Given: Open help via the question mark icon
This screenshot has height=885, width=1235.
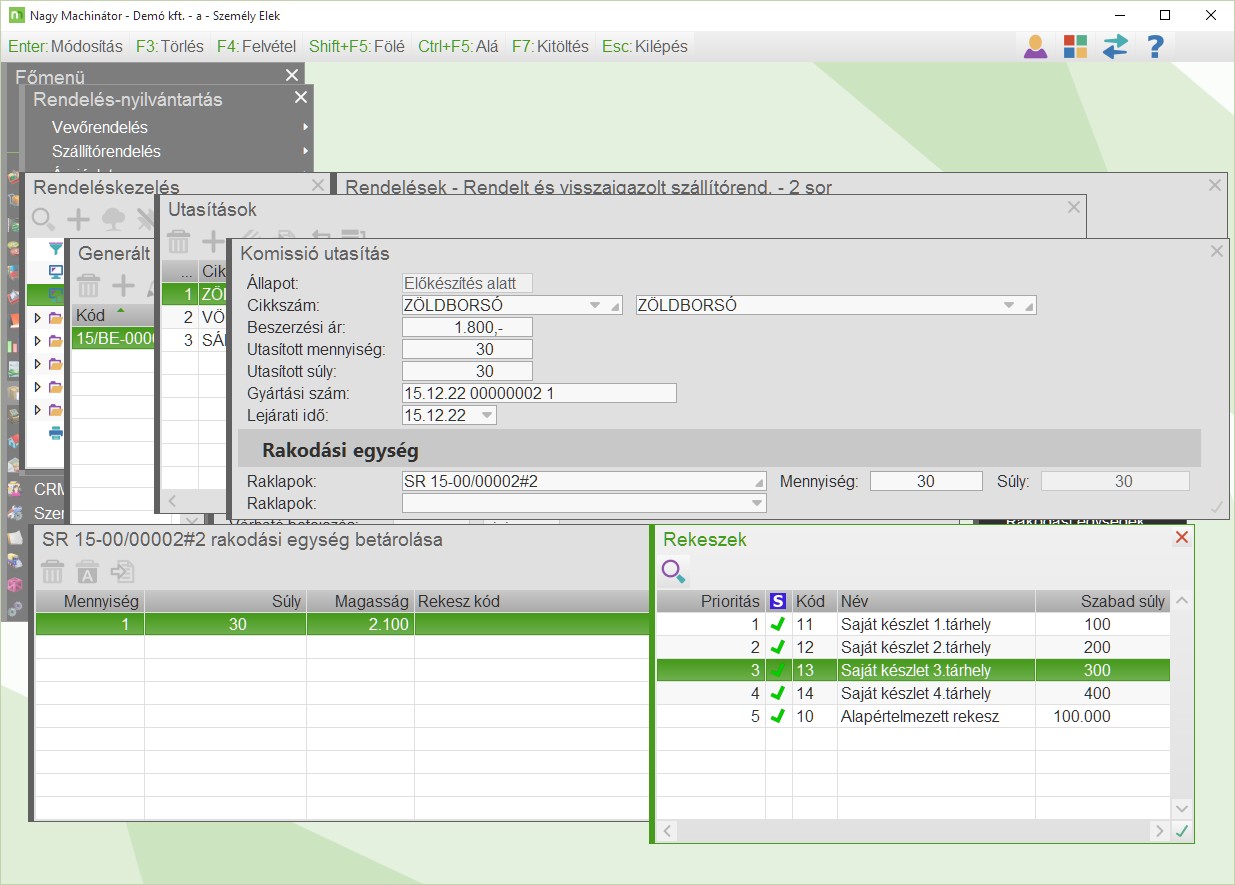Looking at the screenshot, I should pyautogui.click(x=1155, y=46).
